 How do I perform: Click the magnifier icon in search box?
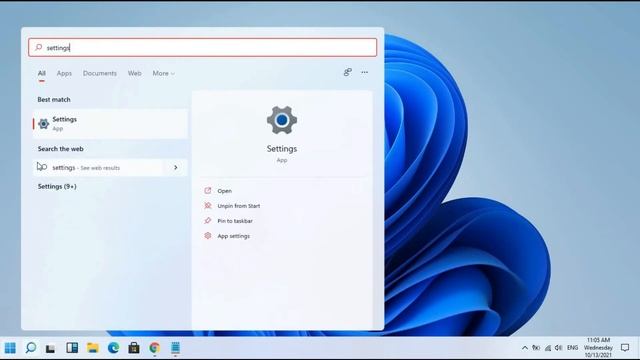[x=38, y=47]
